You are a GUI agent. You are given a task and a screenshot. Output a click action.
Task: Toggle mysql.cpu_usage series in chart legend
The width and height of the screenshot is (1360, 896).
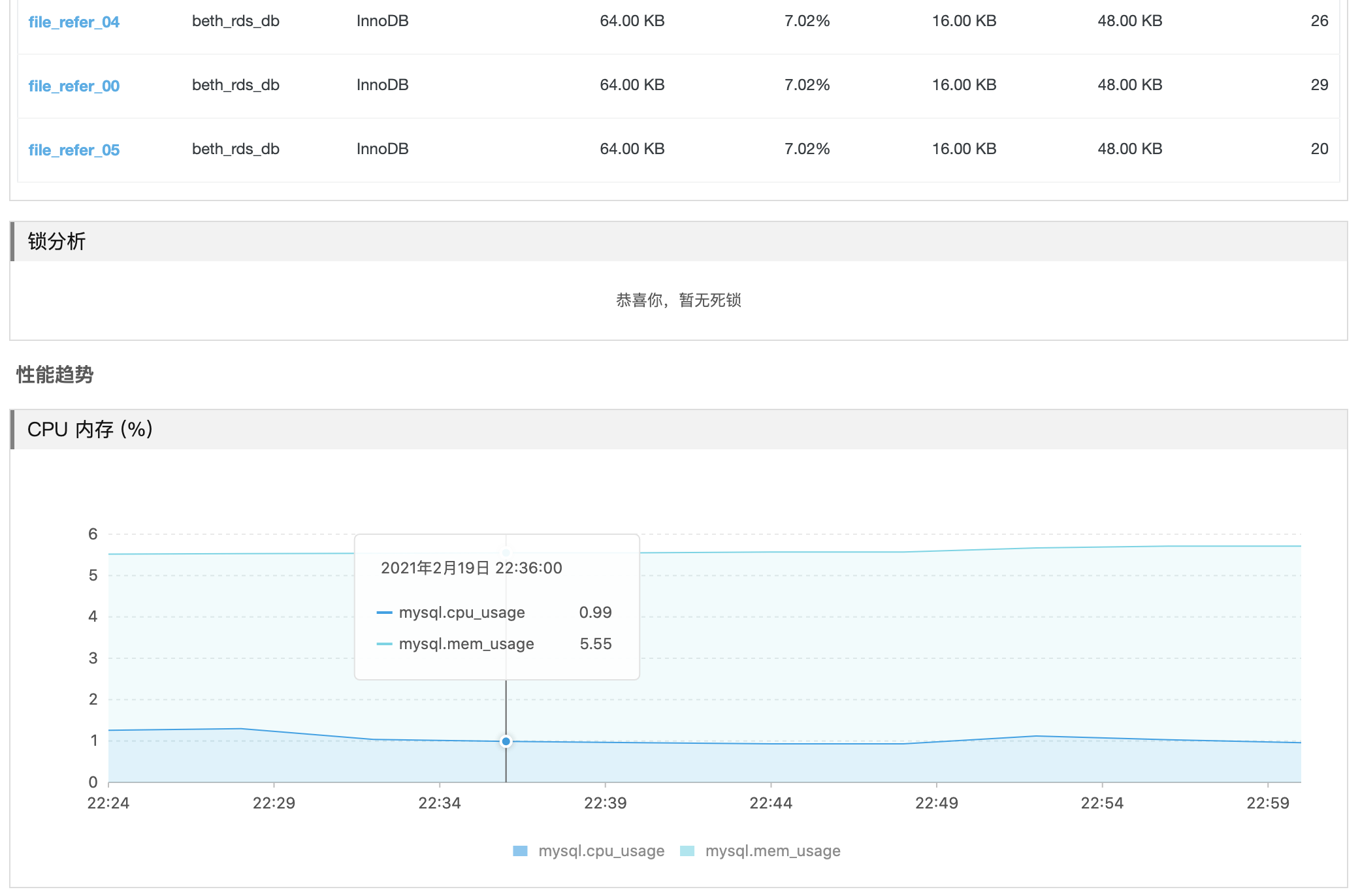601,851
